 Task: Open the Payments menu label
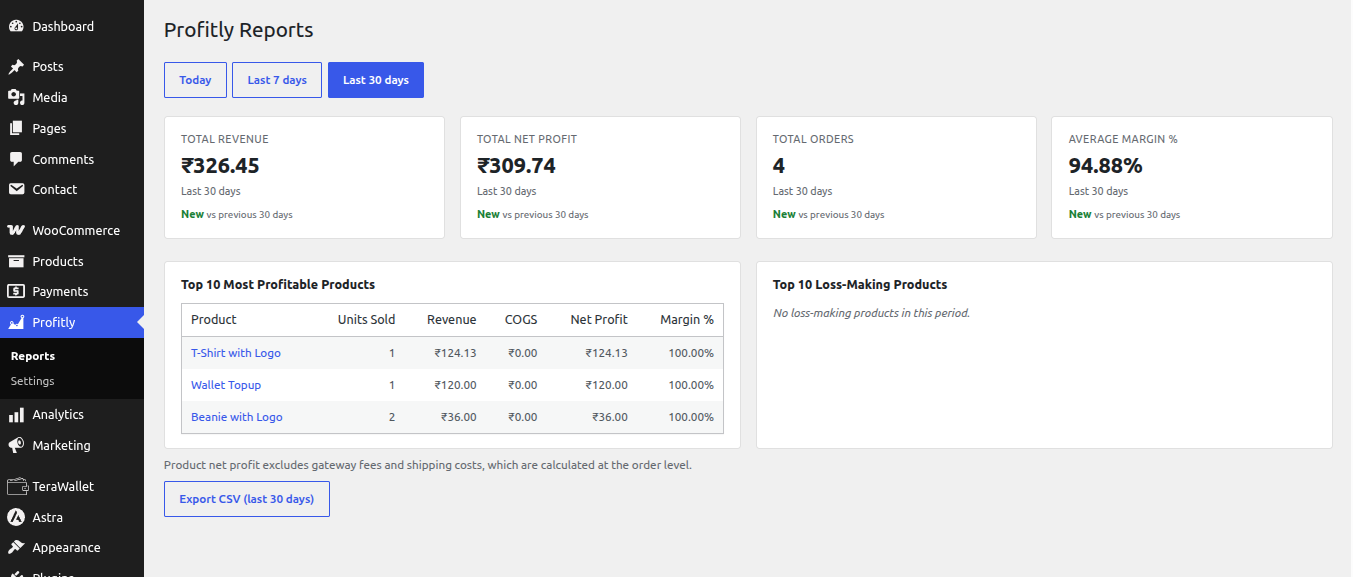pyautogui.click(x=60, y=292)
